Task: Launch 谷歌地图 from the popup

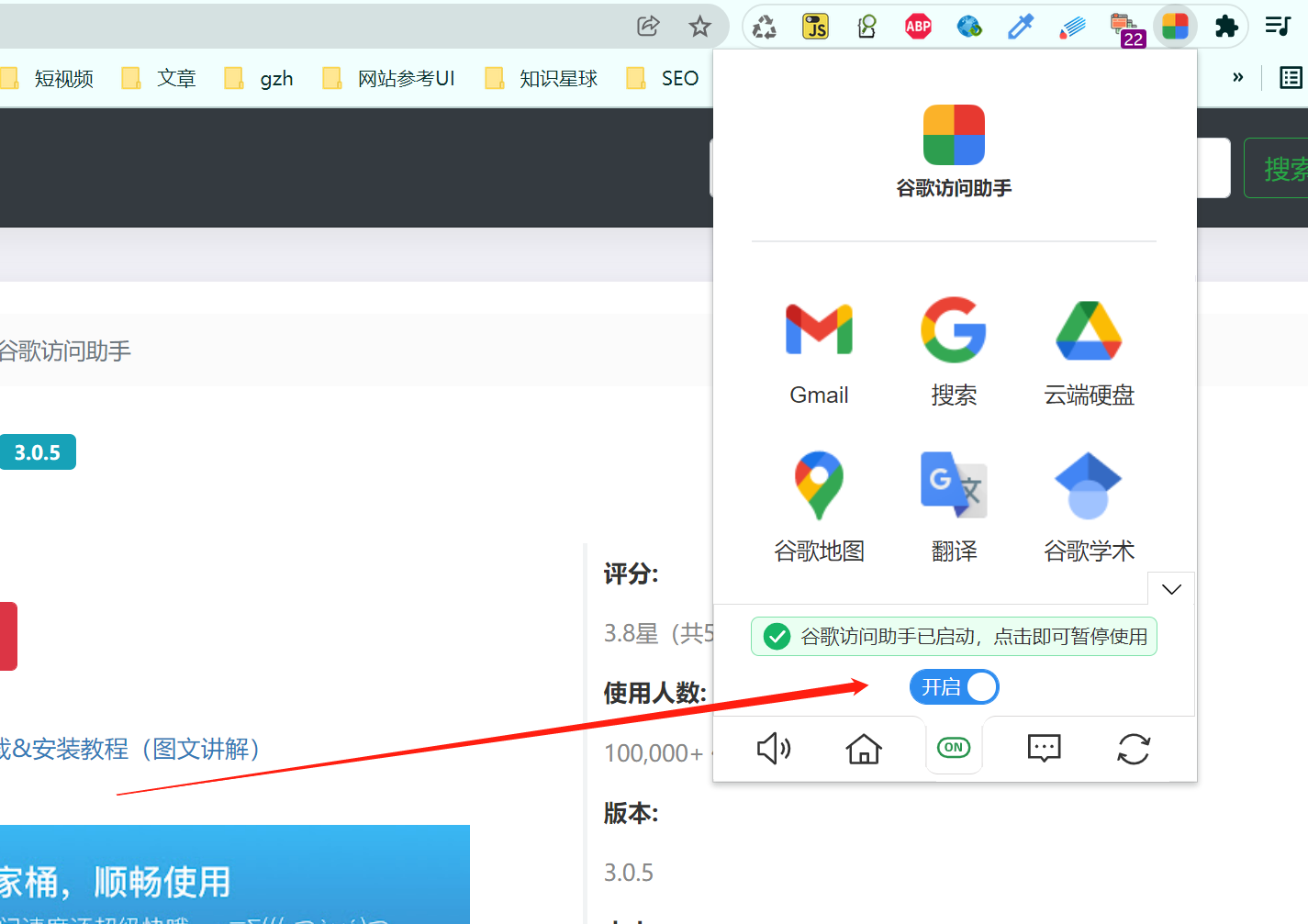Action: pos(819,507)
